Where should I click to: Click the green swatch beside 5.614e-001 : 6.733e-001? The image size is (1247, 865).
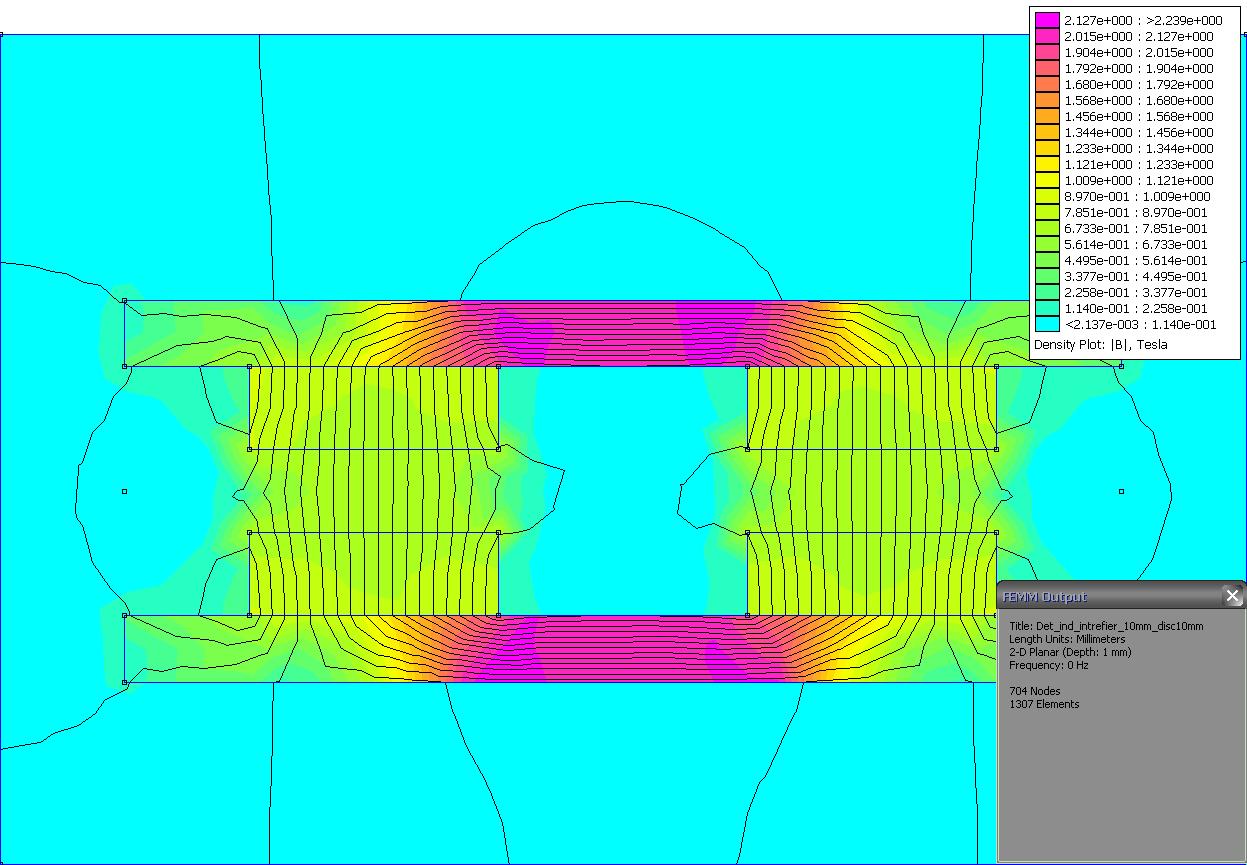(x=1047, y=244)
